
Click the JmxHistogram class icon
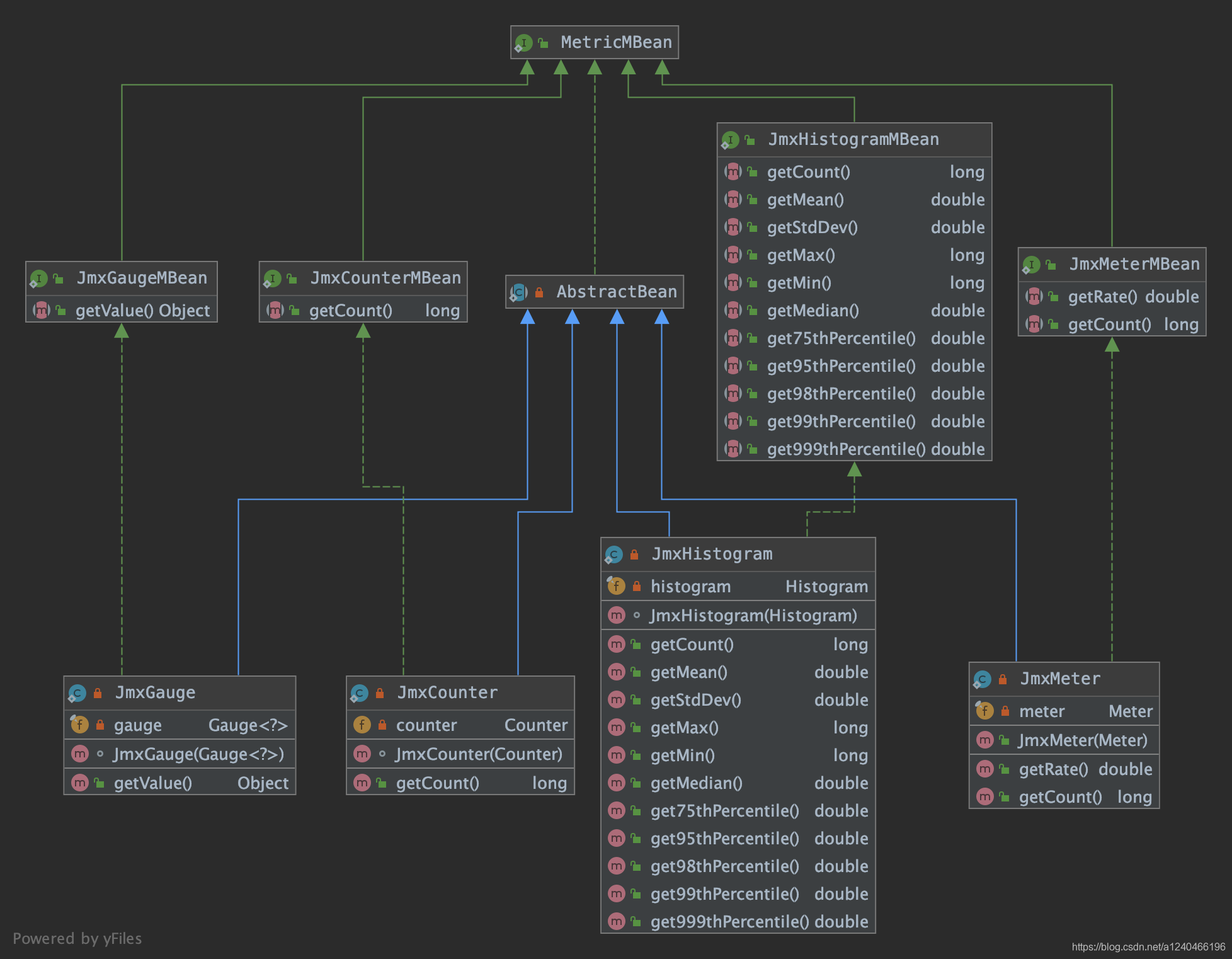pos(613,554)
